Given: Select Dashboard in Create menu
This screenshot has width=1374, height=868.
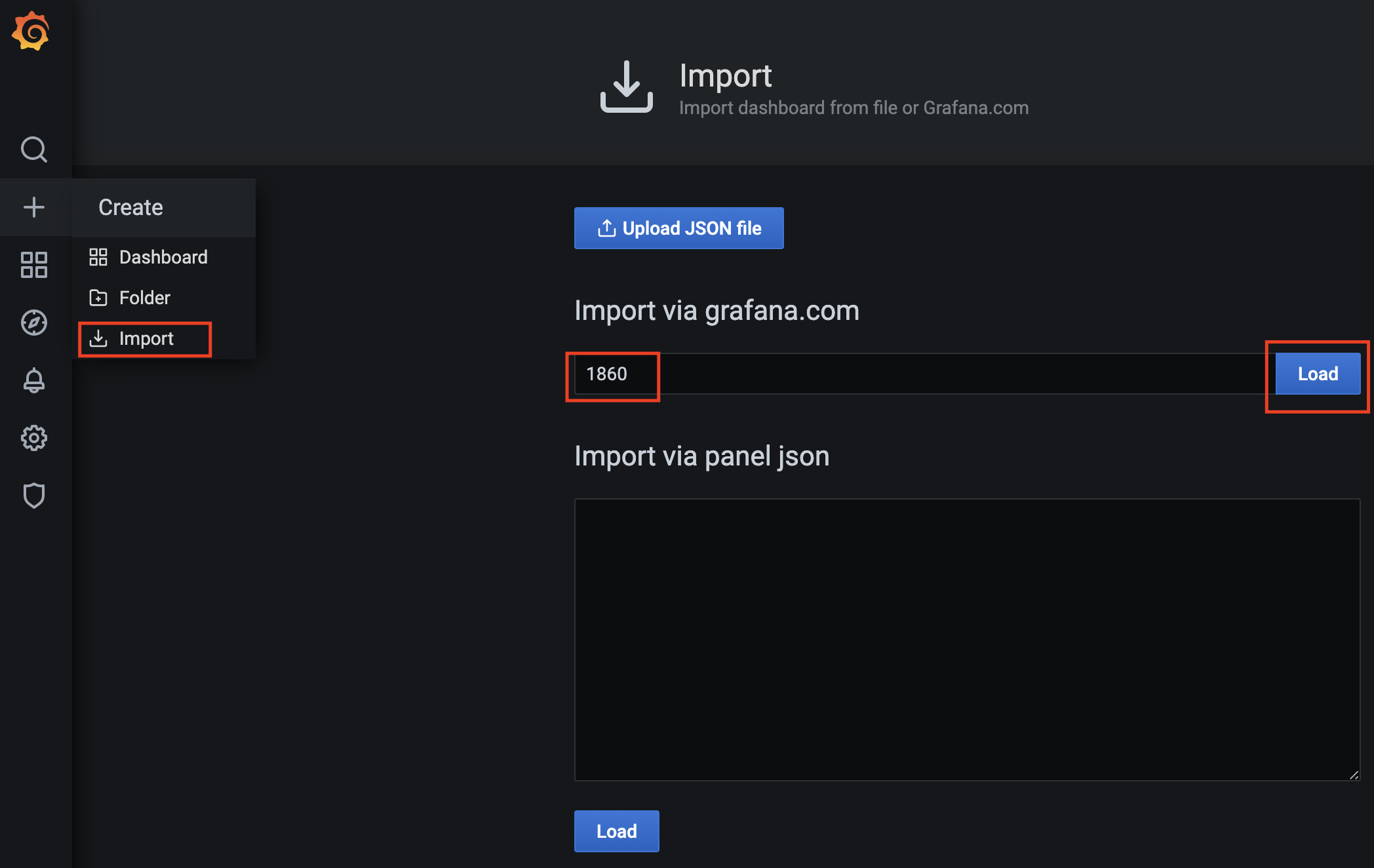Looking at the screenshot, I should [163, 257].
